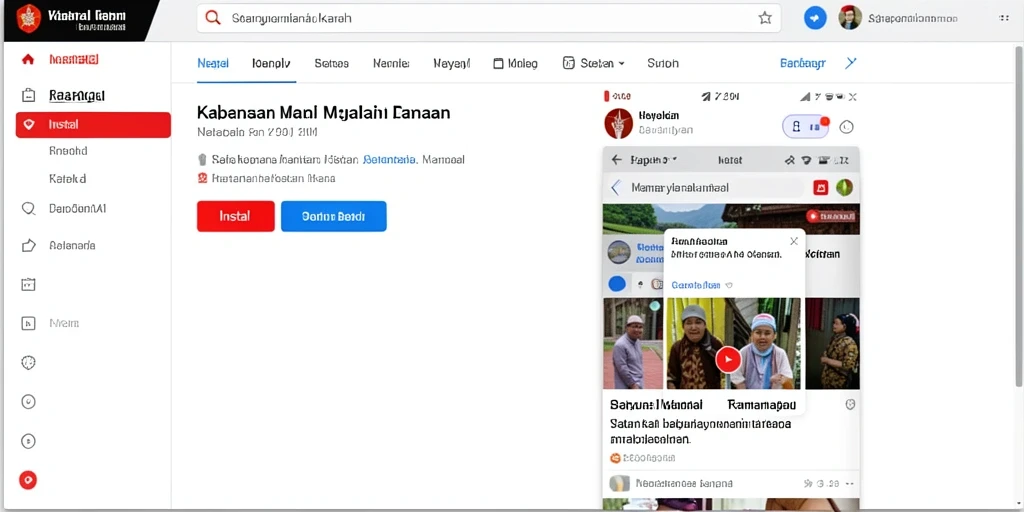Click the red emblem logo in header
This screenshot has height=512, width=1024.
click(28, 18)
